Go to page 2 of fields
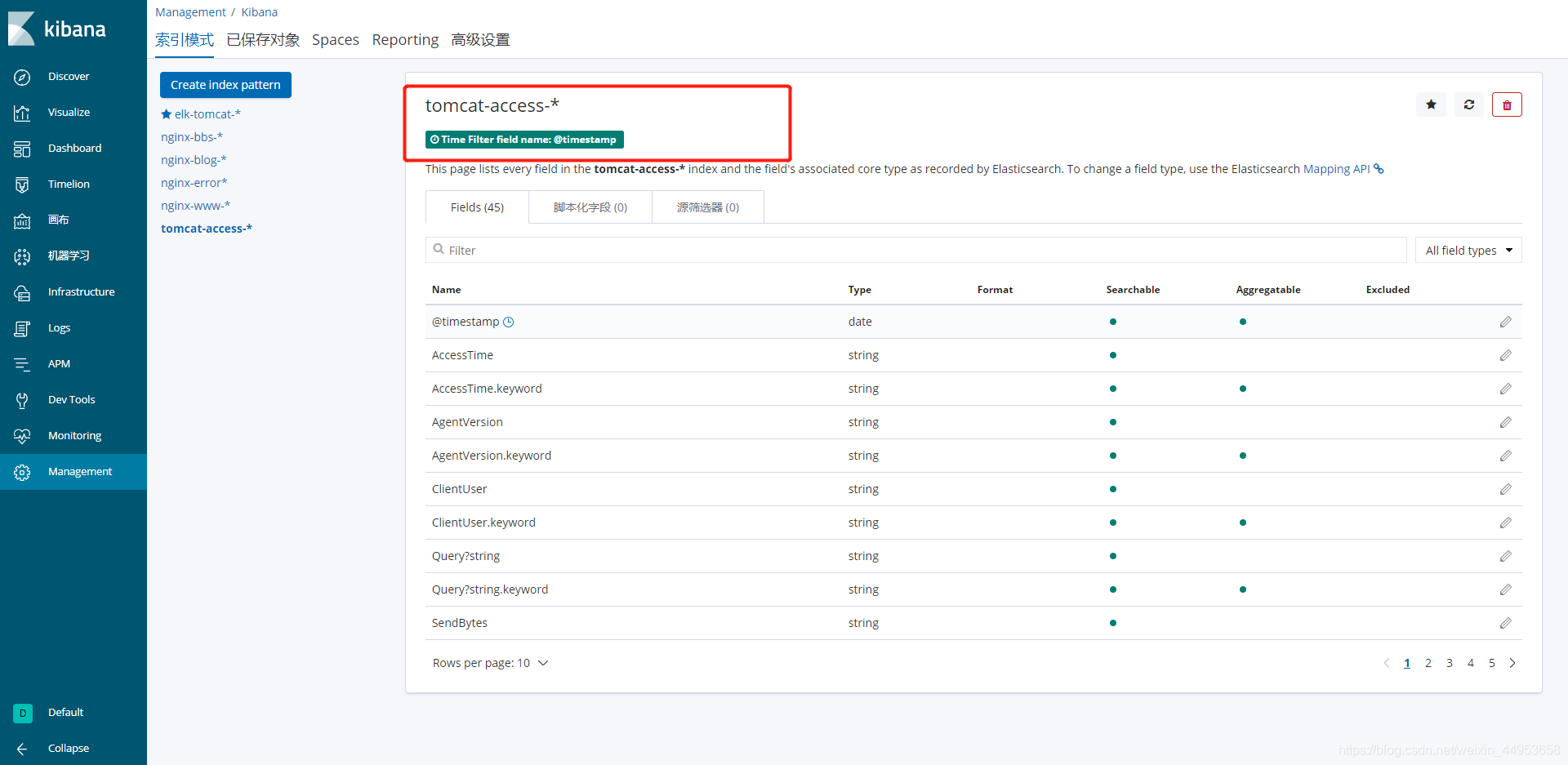Screen dimensions: 1568x765 (1428, 663)
